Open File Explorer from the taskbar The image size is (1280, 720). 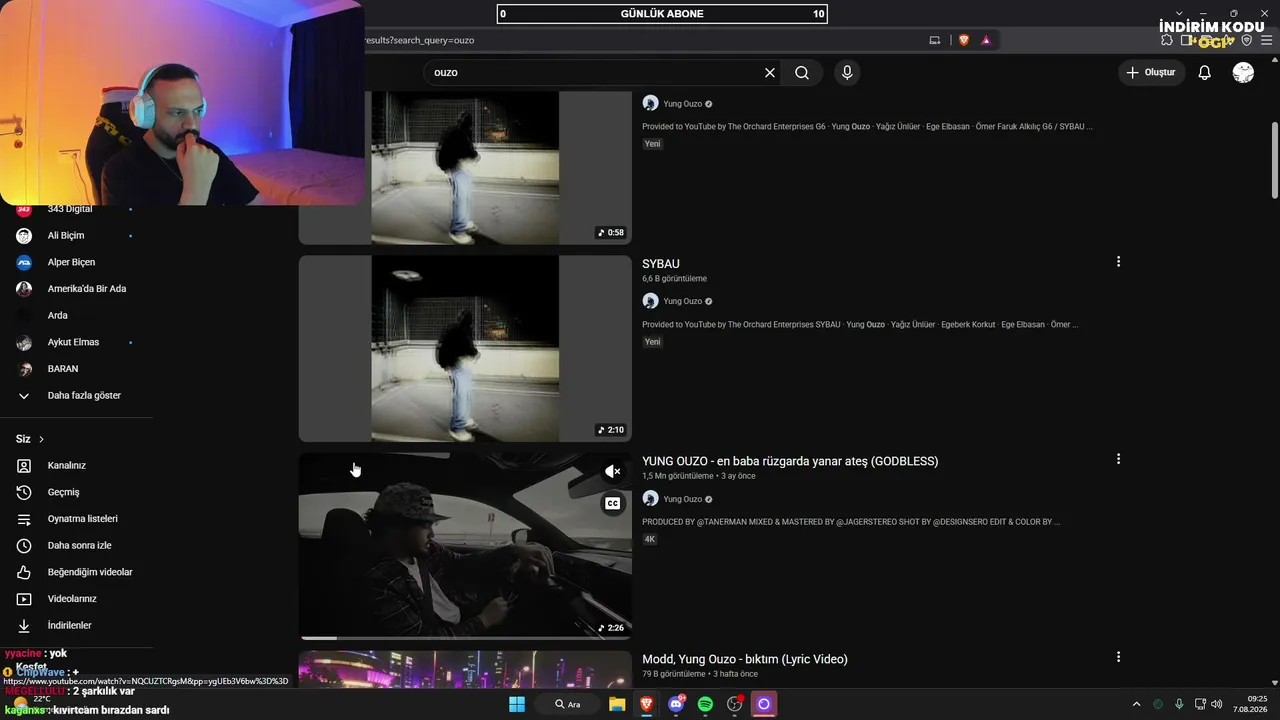point(617,704)
